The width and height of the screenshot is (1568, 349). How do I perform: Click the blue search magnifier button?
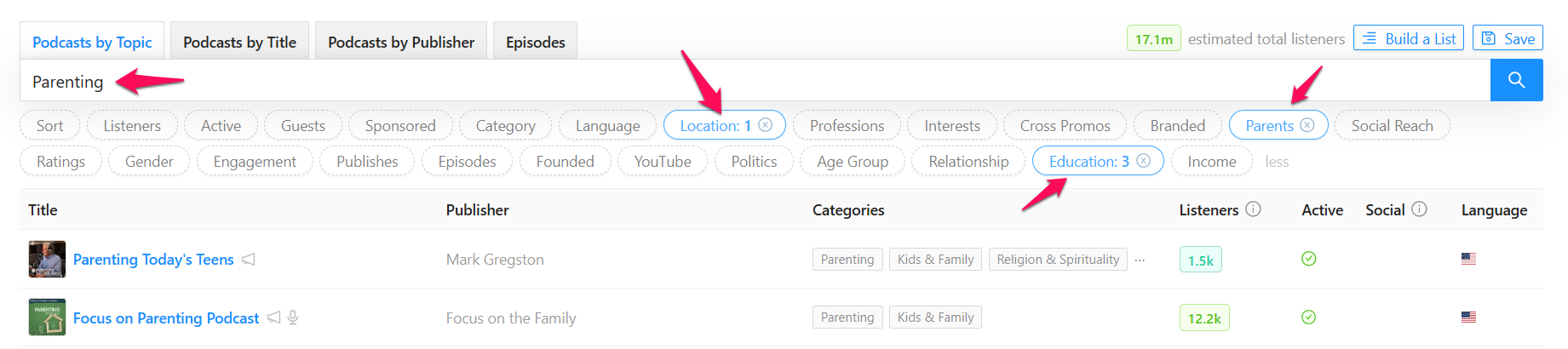pyautogui.click(x=1516, y=80)
